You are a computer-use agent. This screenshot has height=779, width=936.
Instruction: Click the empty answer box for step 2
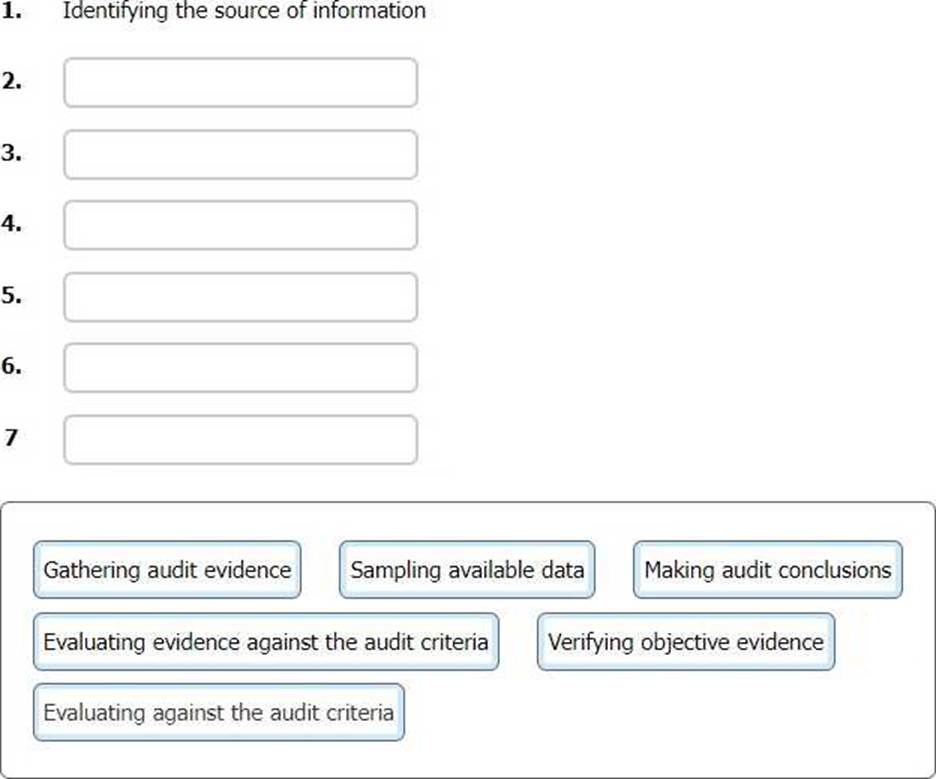coord(241,82)
